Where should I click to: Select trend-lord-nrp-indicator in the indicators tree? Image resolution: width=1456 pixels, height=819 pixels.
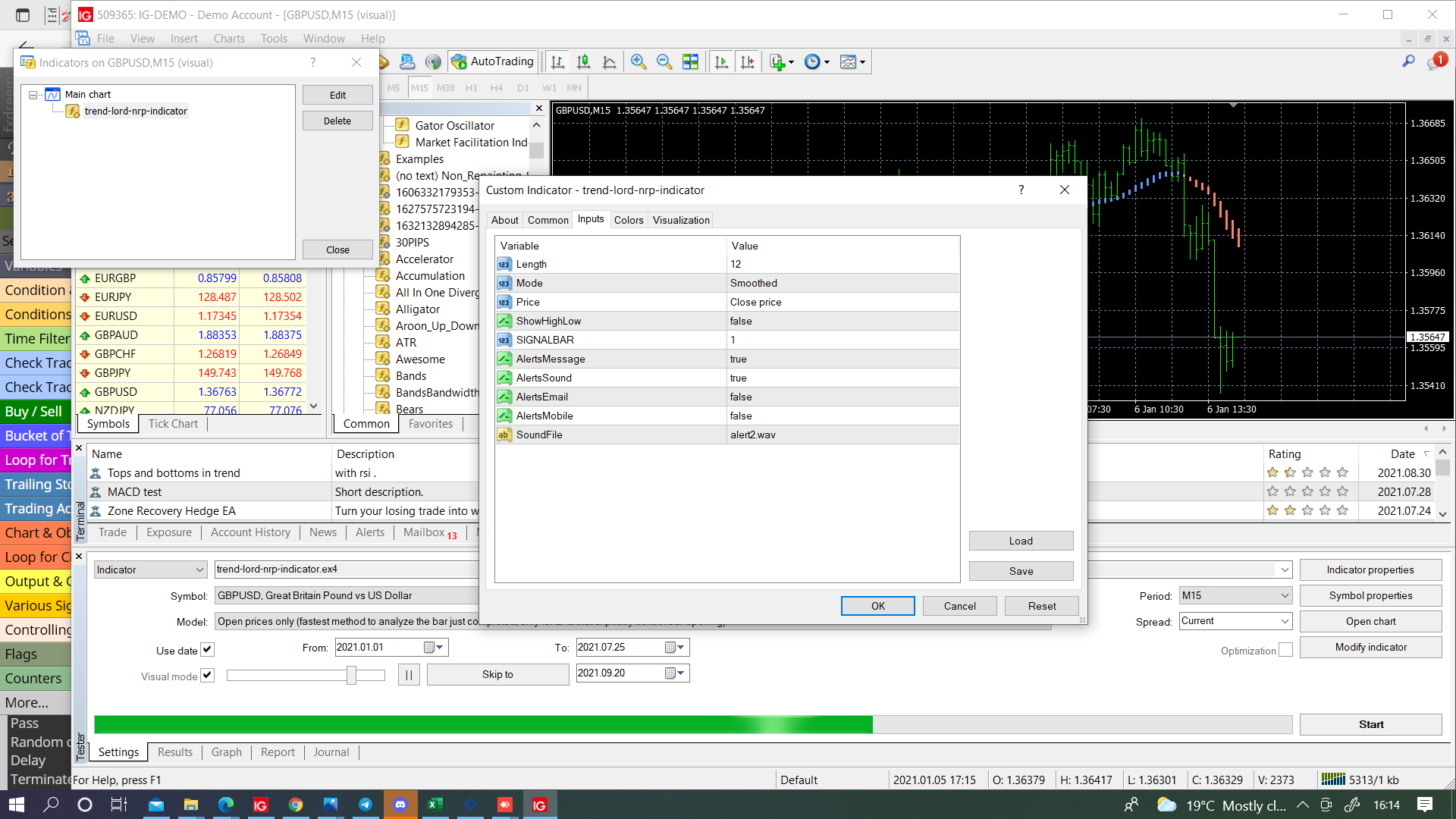click(x=136, y=111)
